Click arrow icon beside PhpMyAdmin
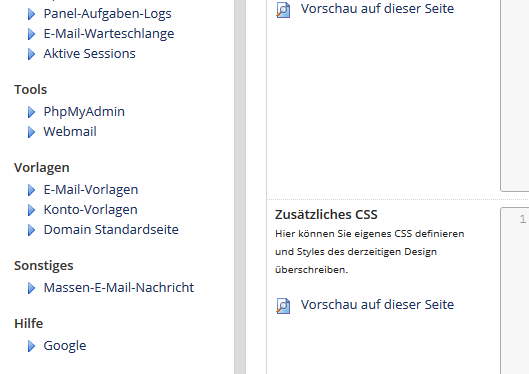Image resolution: width=529 pixels, height=374 pixels. (x=31, y=112)
